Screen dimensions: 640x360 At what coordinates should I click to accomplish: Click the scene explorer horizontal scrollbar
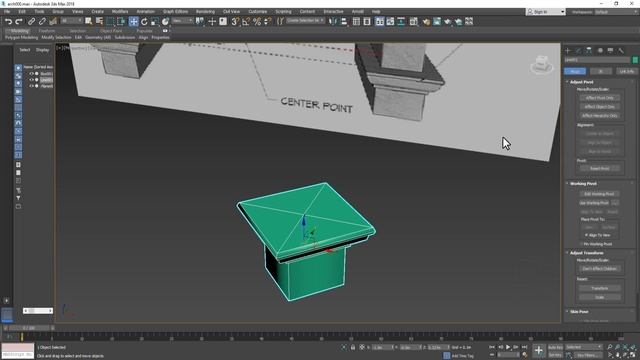pos(38,311)
